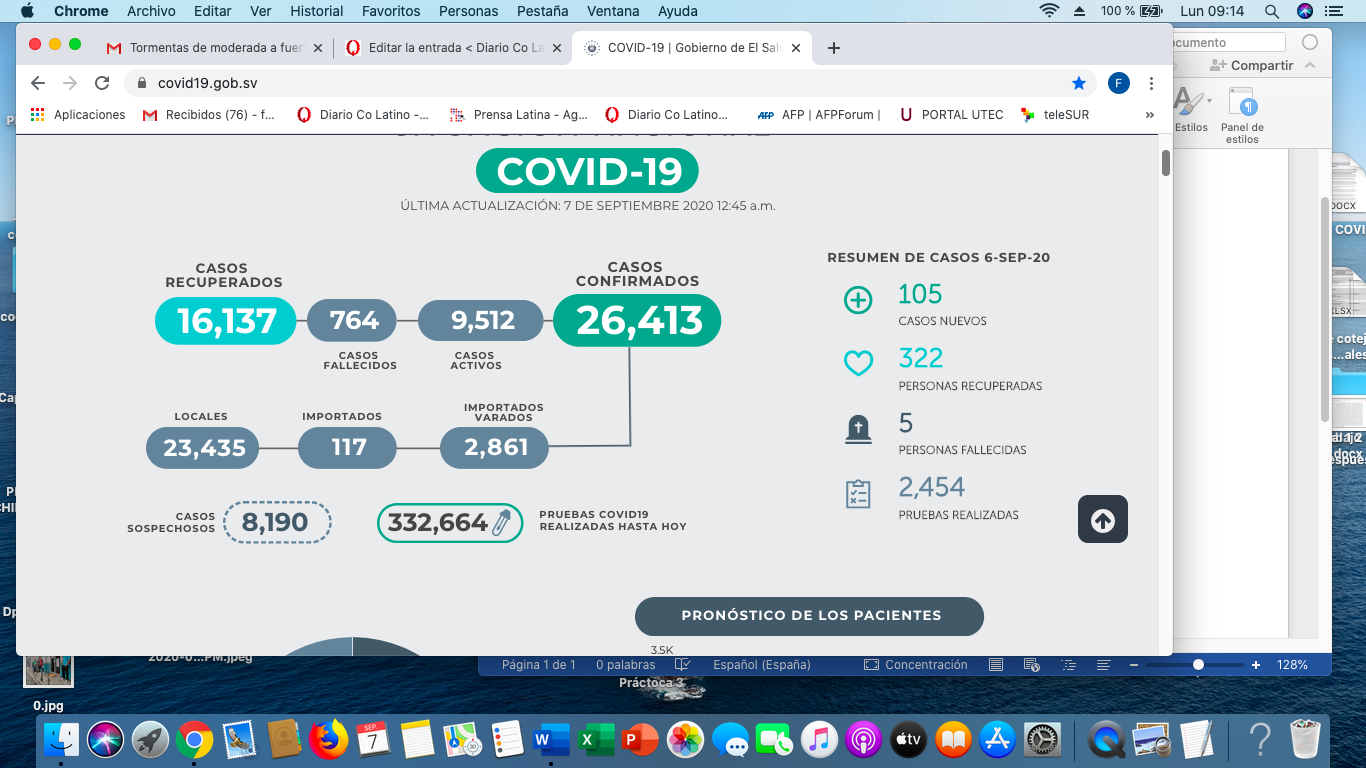Reload the page with the refresh icon
Screen dimensions: 1366x768
point(102,83)
